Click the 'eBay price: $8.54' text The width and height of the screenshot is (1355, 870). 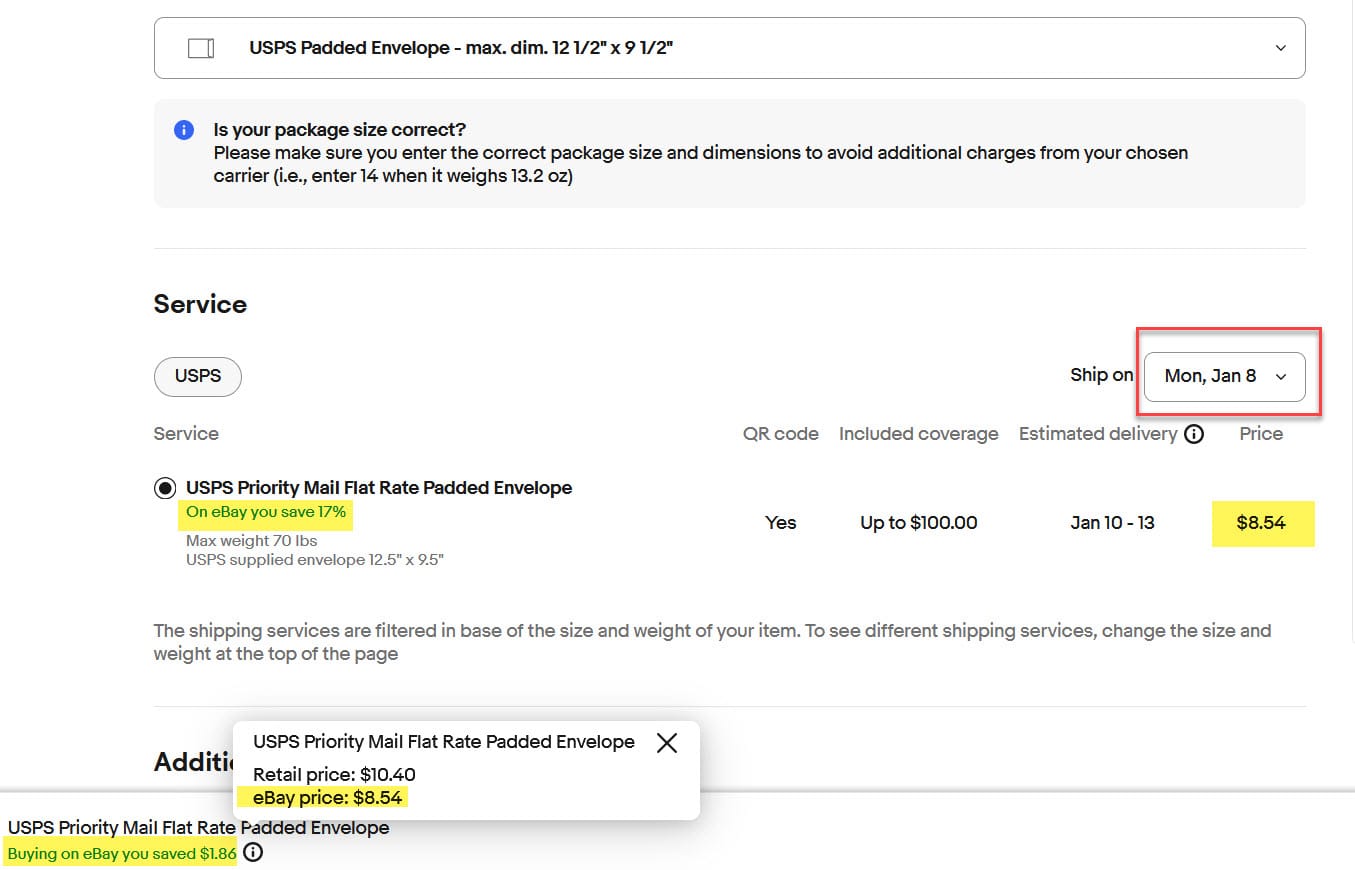[328, 797]
